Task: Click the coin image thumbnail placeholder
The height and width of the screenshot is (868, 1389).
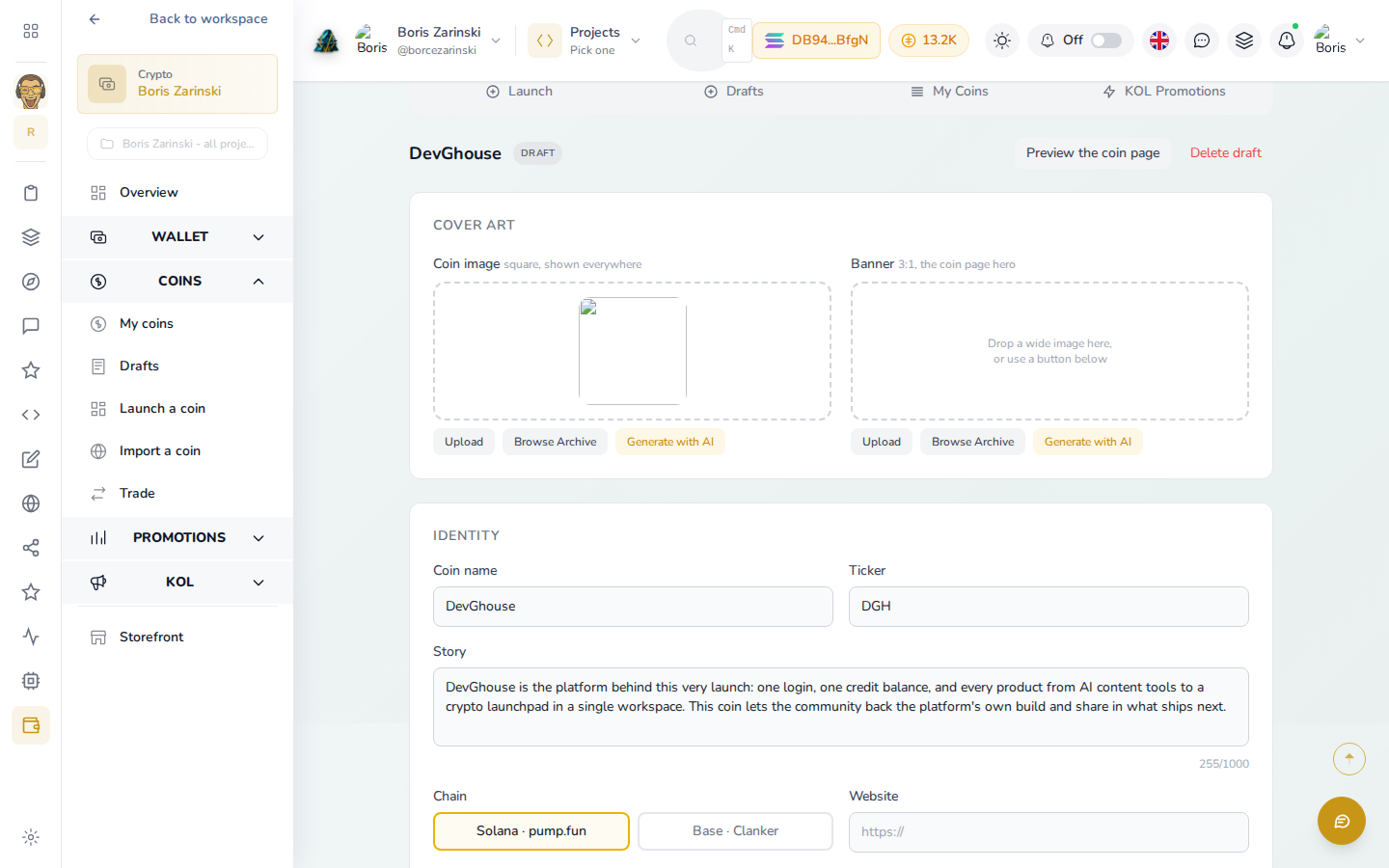Action: [633, 351]
